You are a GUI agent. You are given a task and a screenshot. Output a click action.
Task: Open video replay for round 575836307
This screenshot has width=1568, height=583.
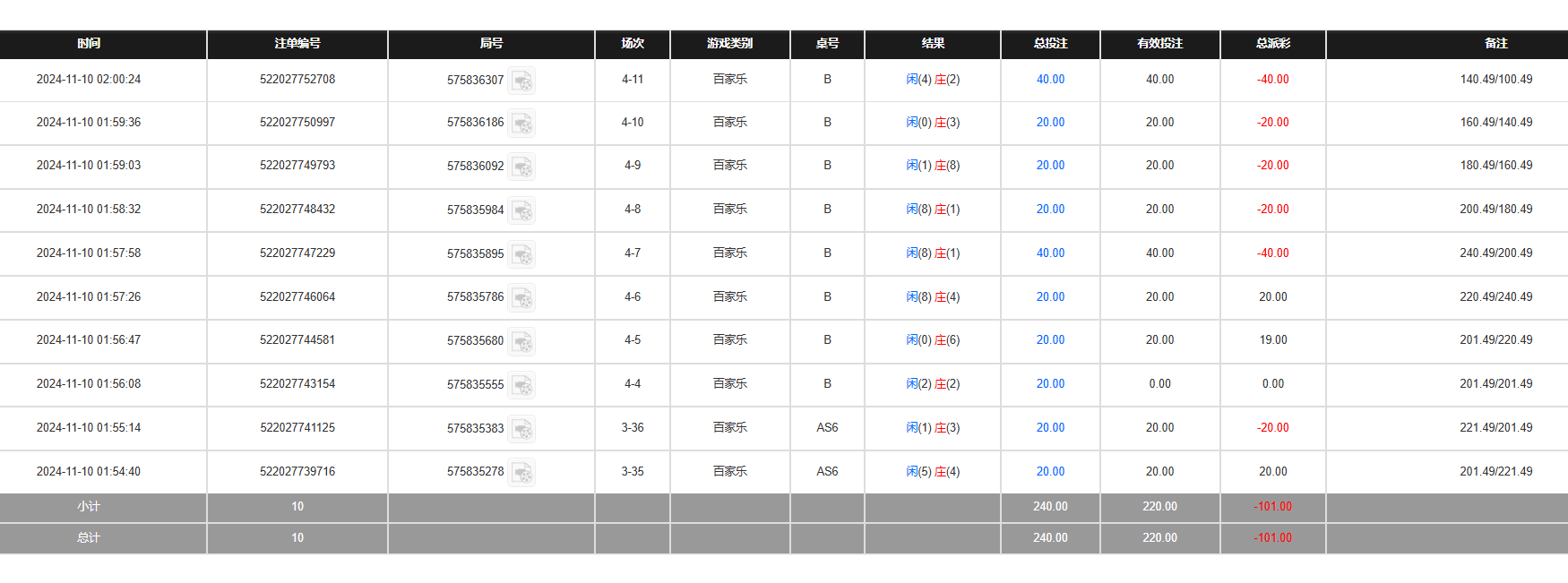(x=521, y=81)
